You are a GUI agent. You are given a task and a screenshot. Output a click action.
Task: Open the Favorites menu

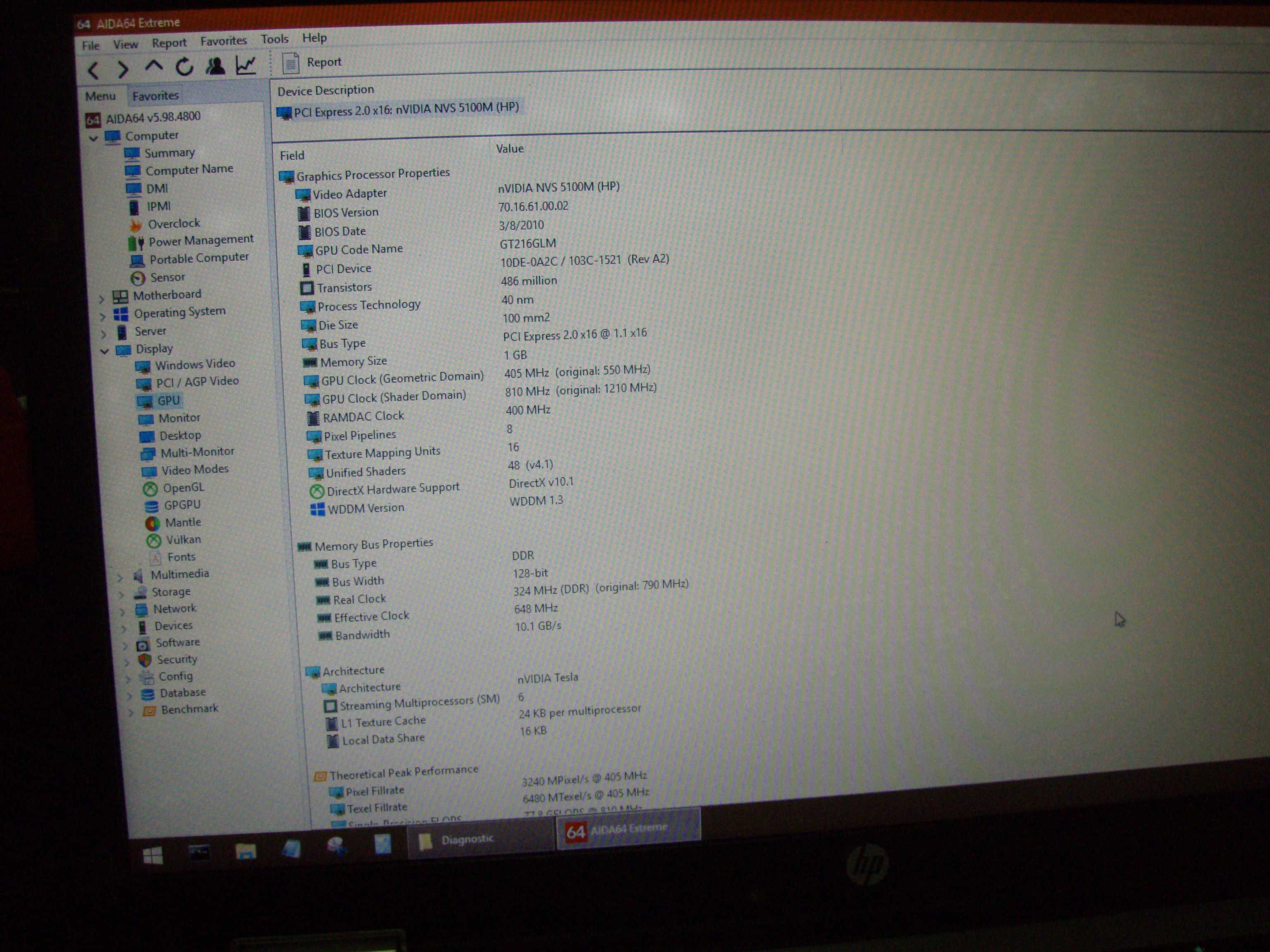(x=223, y=41)
